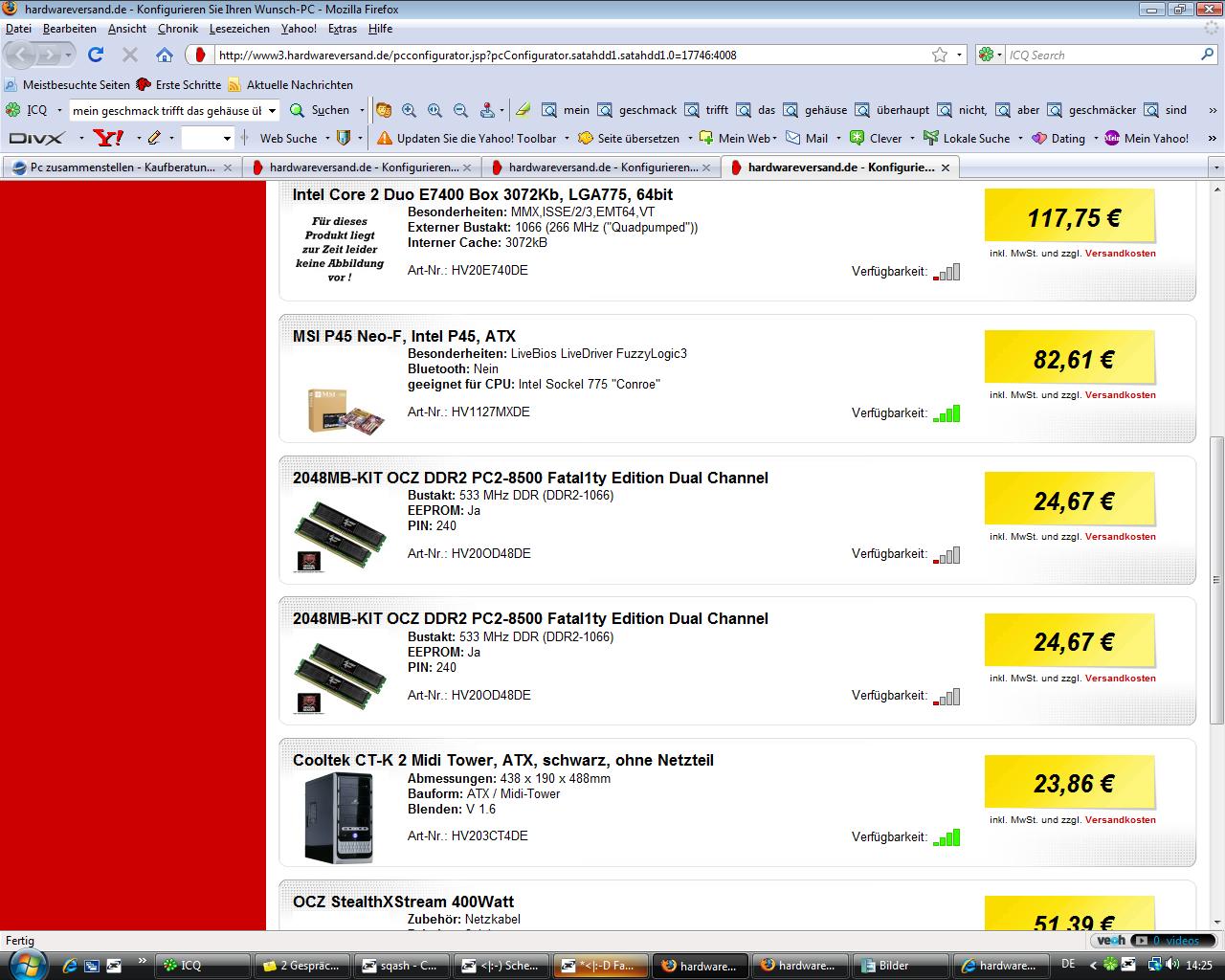Click the DivX logo in the toolbar

click(36, 138)
